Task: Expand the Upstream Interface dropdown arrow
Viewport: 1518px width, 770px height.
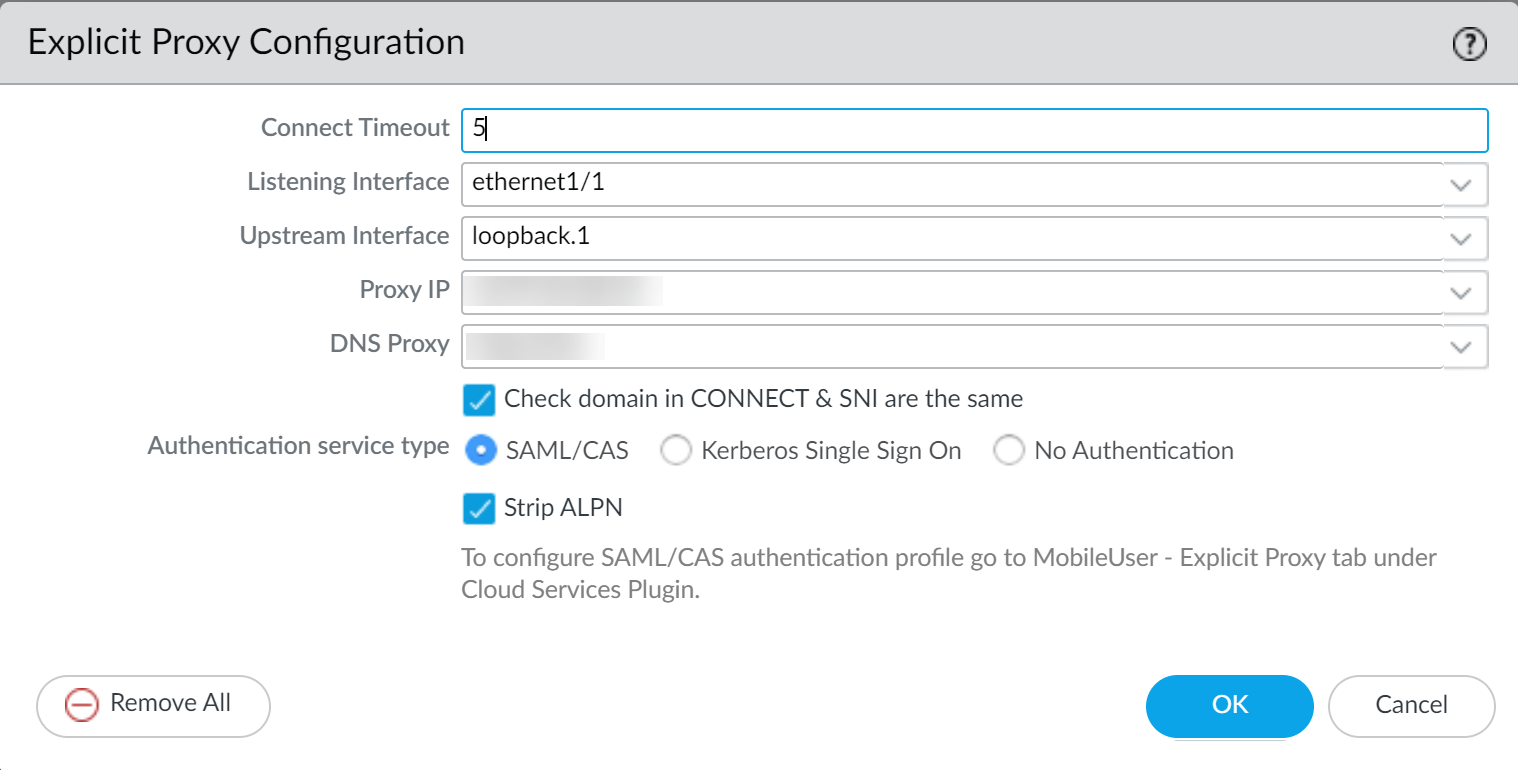Action: tap(1461, 239)
